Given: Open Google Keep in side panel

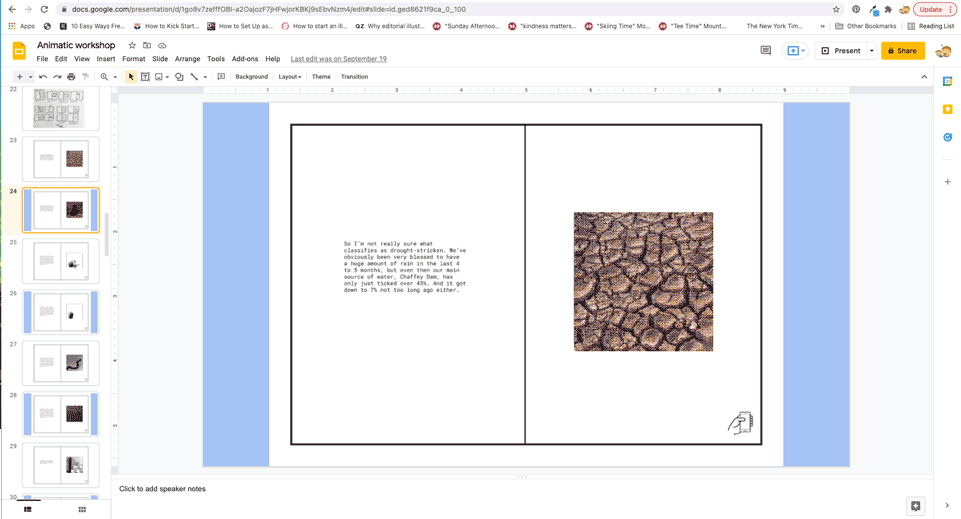Looking at the screenshot, I should pyautogui.click(x=948, y=109).
